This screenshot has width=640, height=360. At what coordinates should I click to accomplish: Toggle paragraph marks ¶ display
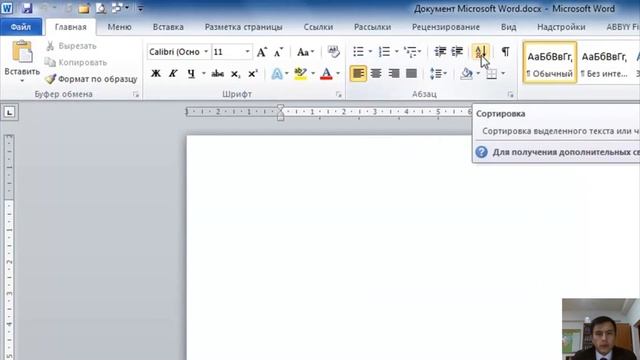click(x=505, y=51)
